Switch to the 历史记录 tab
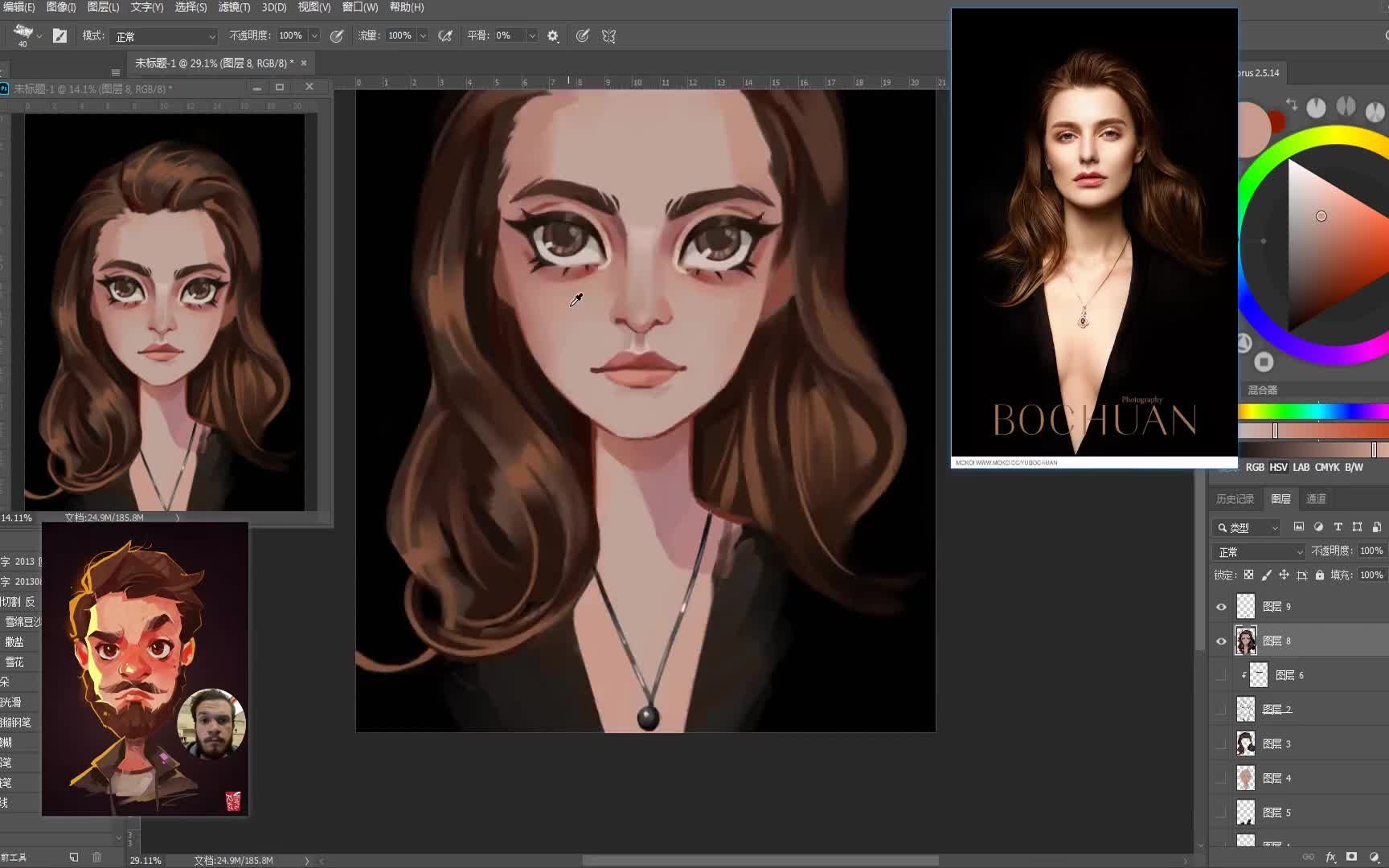 pos(1235,499)
